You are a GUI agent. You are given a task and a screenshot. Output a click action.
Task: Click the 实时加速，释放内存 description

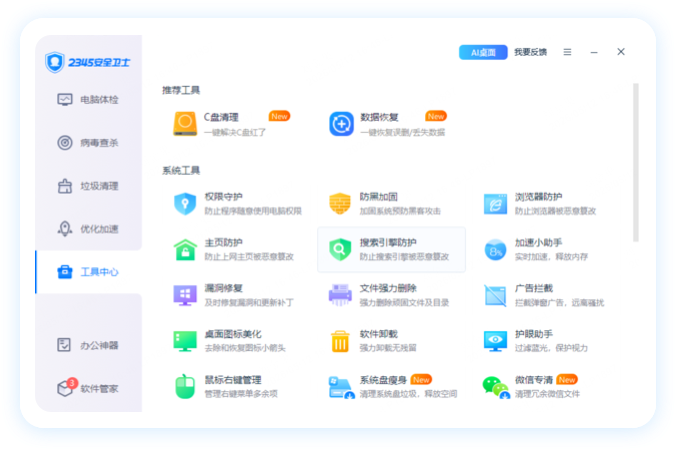click(x=551, y=257)
